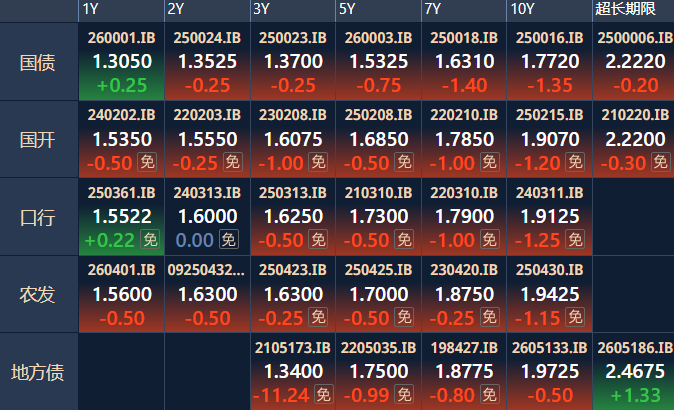Click the 免 icon next to 0.00 on 240313.IB

click(x=228, y=239)
